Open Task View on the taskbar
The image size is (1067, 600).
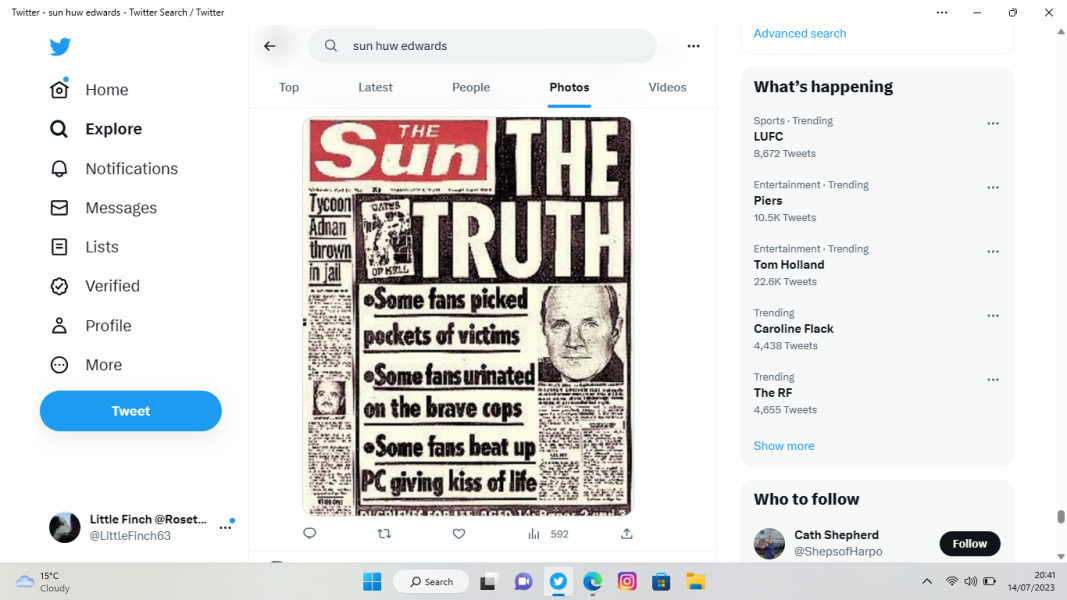pos(488,582)
